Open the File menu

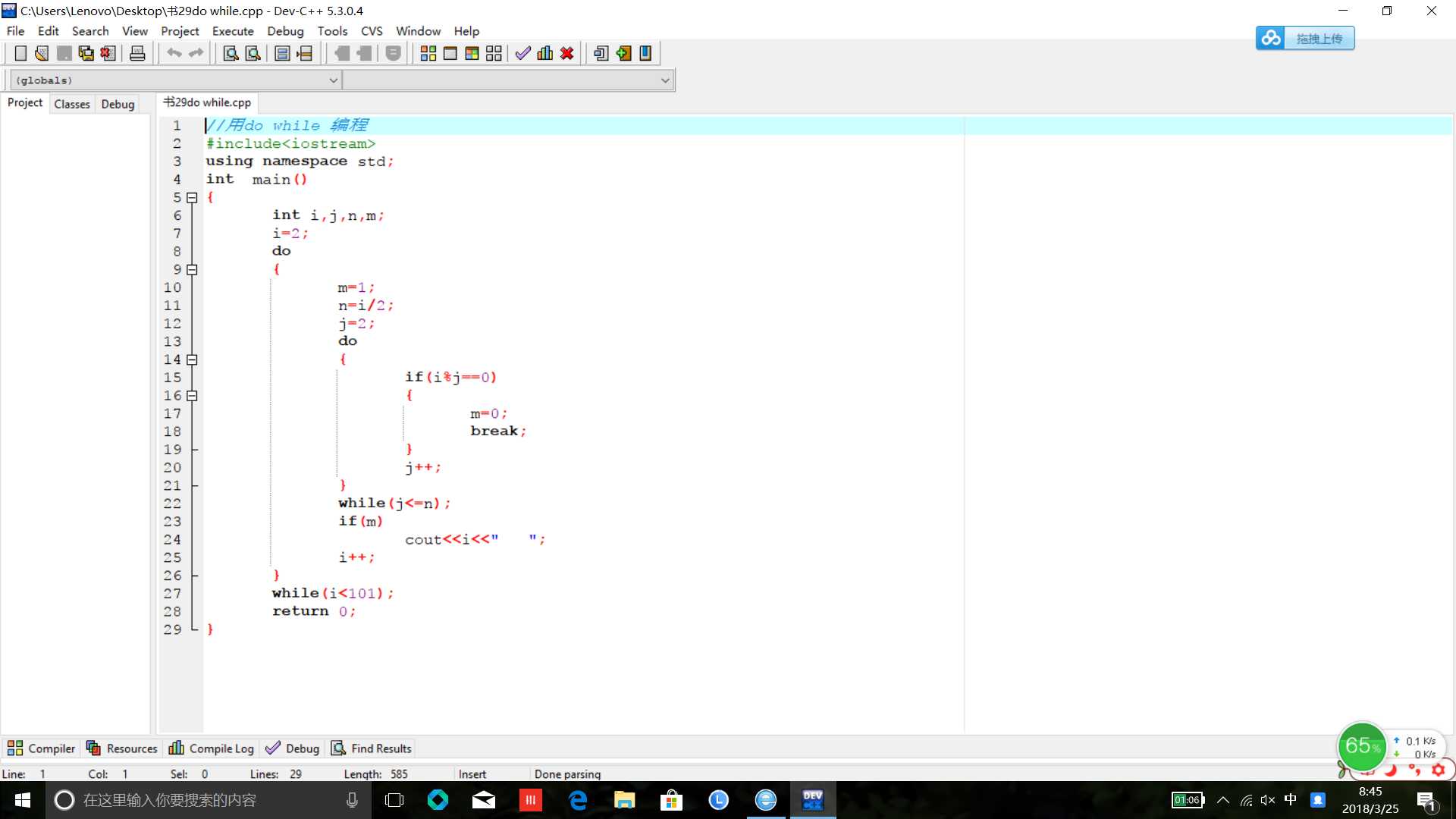[15, 31]
